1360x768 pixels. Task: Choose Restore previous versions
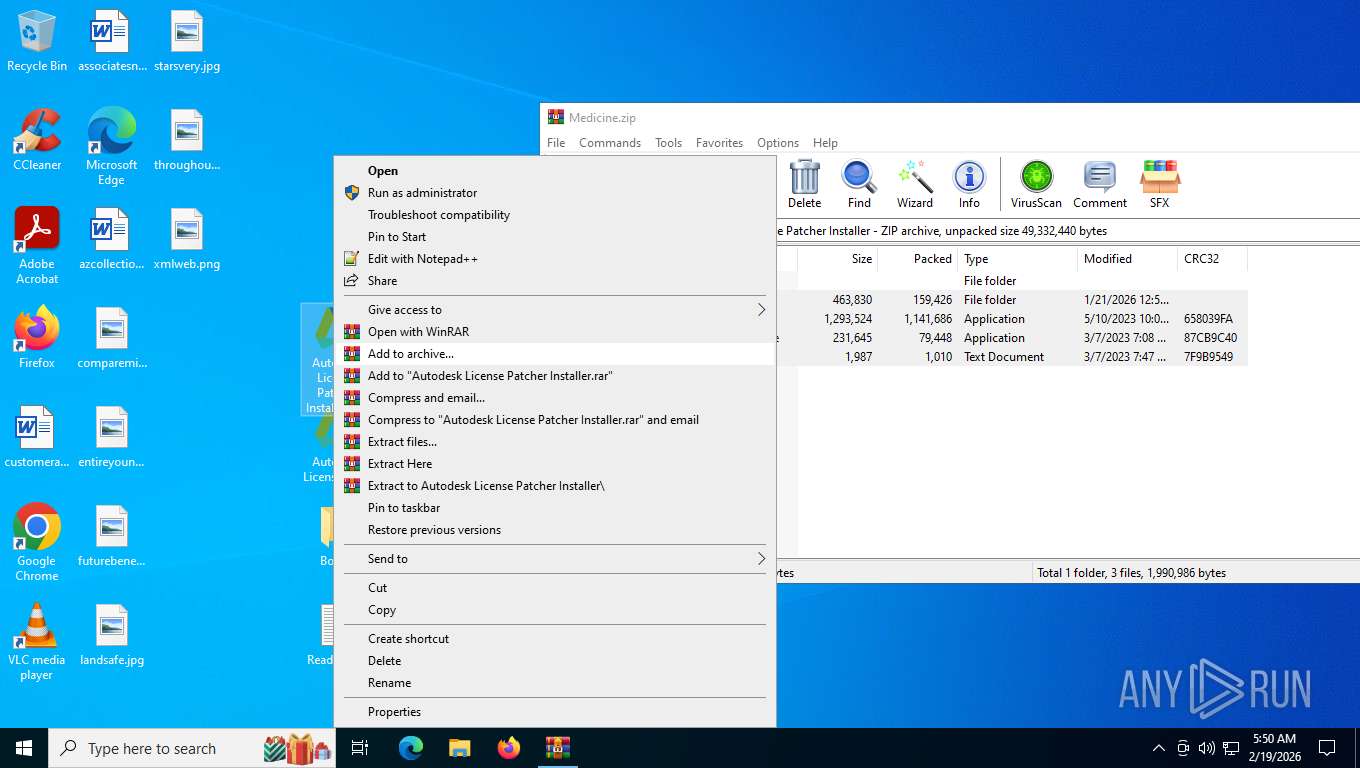click(x=555, y=530)
